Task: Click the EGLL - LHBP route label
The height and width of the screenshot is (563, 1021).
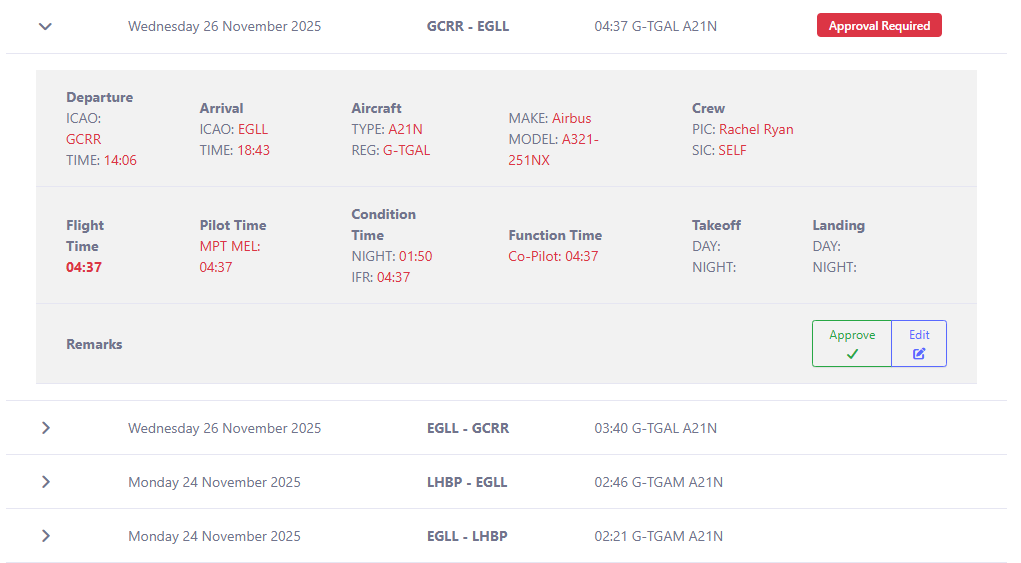Action: [x=467, y=536]
